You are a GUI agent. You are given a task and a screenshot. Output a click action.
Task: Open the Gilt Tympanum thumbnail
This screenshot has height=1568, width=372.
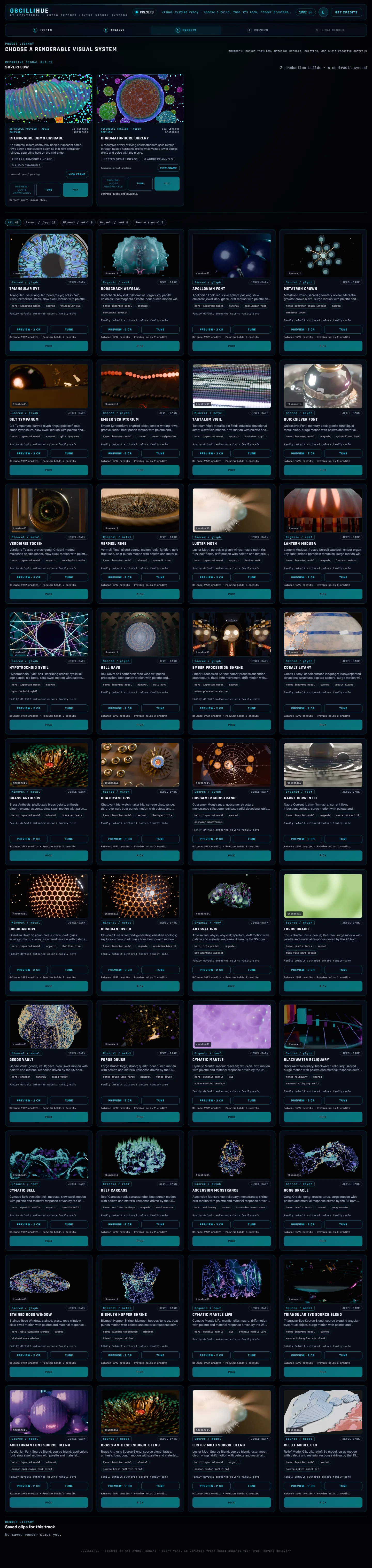click(x=49, y=386)
